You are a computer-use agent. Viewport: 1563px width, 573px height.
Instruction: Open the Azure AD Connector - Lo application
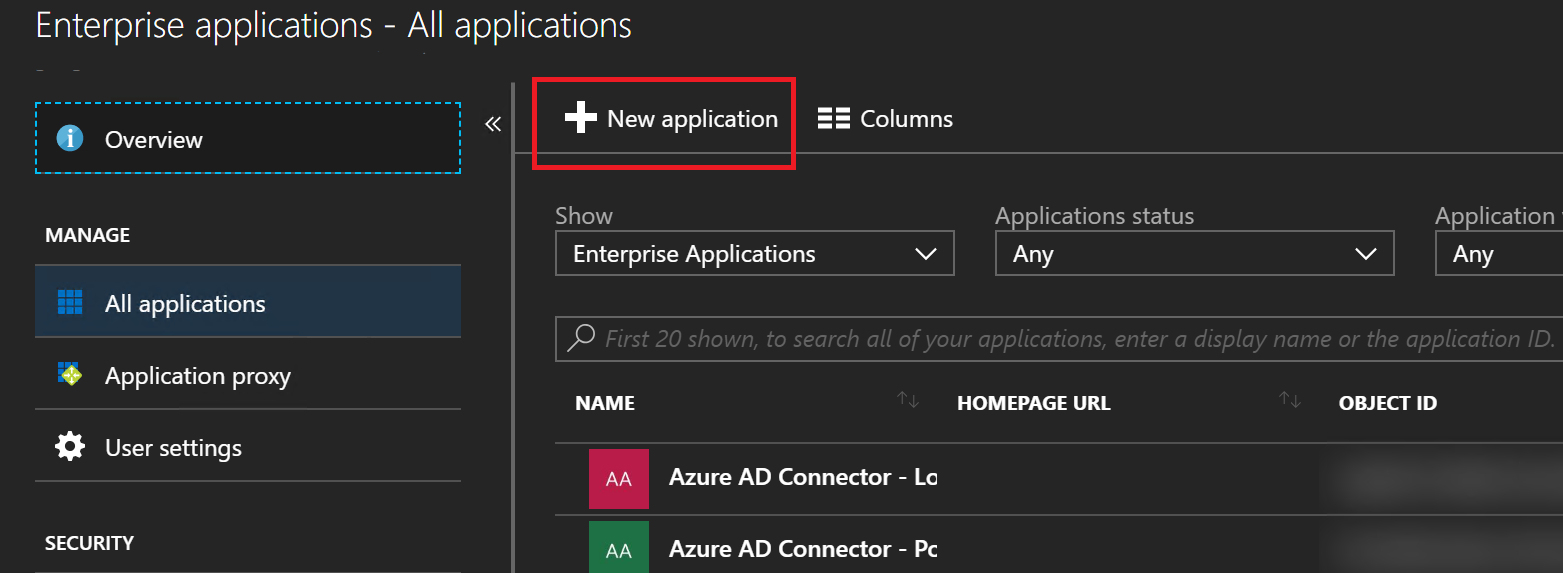(803, 477)
